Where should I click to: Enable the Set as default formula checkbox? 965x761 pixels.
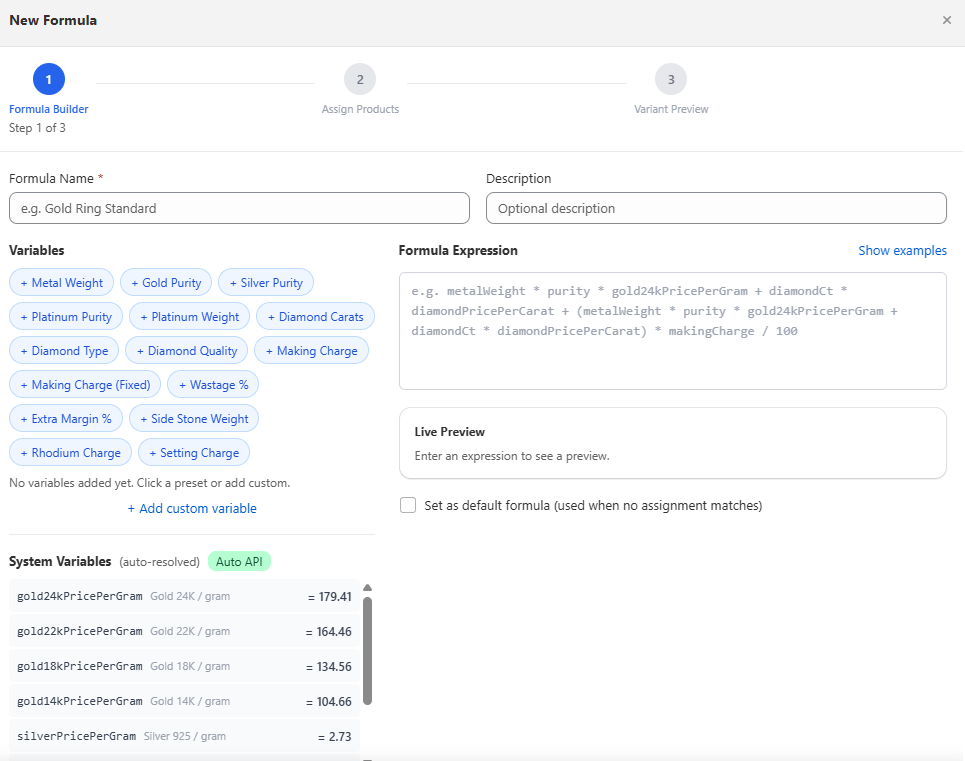(408, 506)
